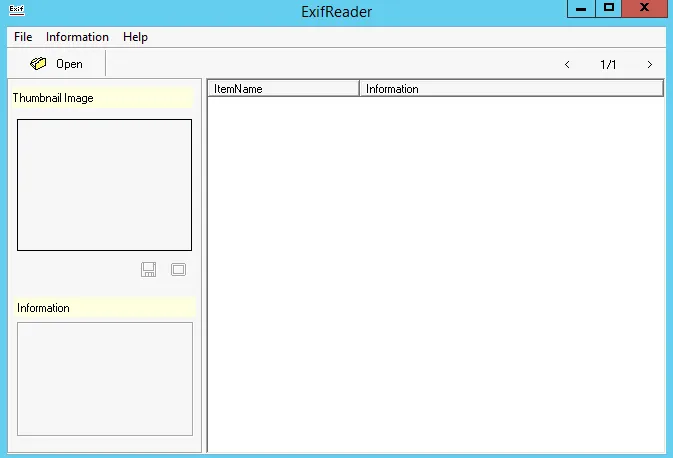Open the Information menu
Screen dimensions: 673x458
tap(77, 37)
